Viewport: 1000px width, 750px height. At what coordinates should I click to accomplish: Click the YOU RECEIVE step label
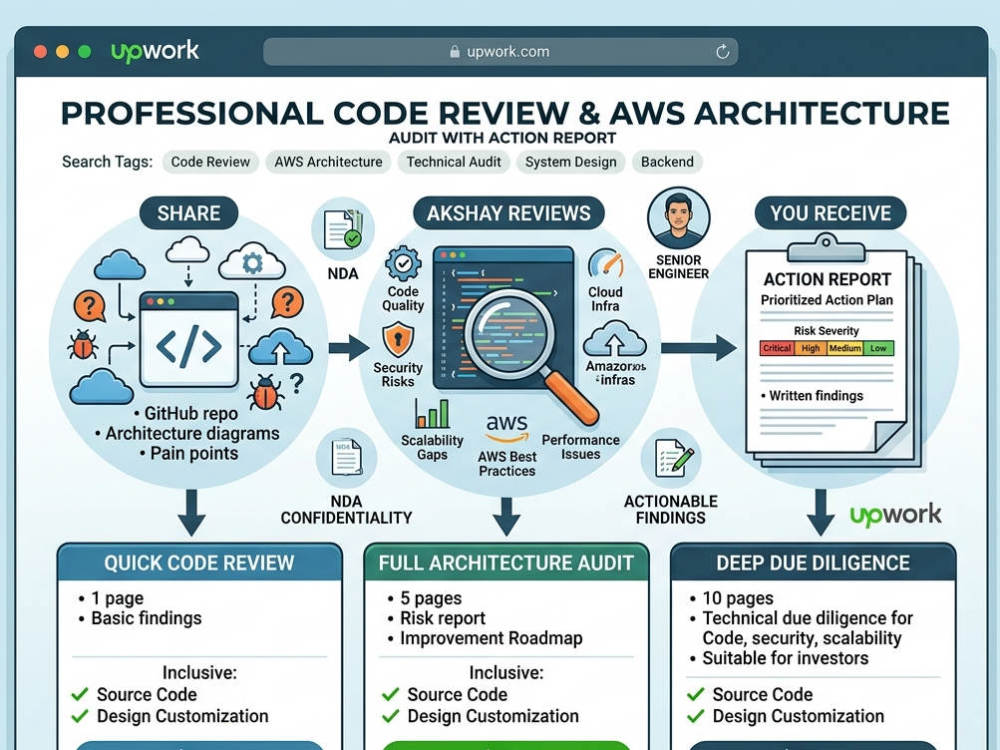click(830, 213)
